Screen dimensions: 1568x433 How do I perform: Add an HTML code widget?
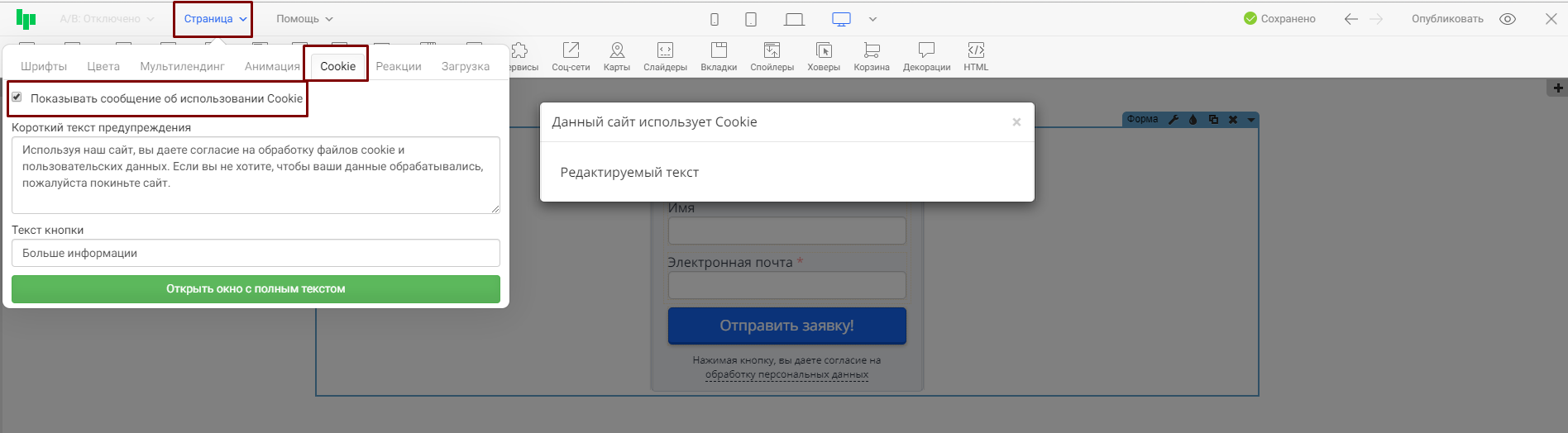point(976,56)
